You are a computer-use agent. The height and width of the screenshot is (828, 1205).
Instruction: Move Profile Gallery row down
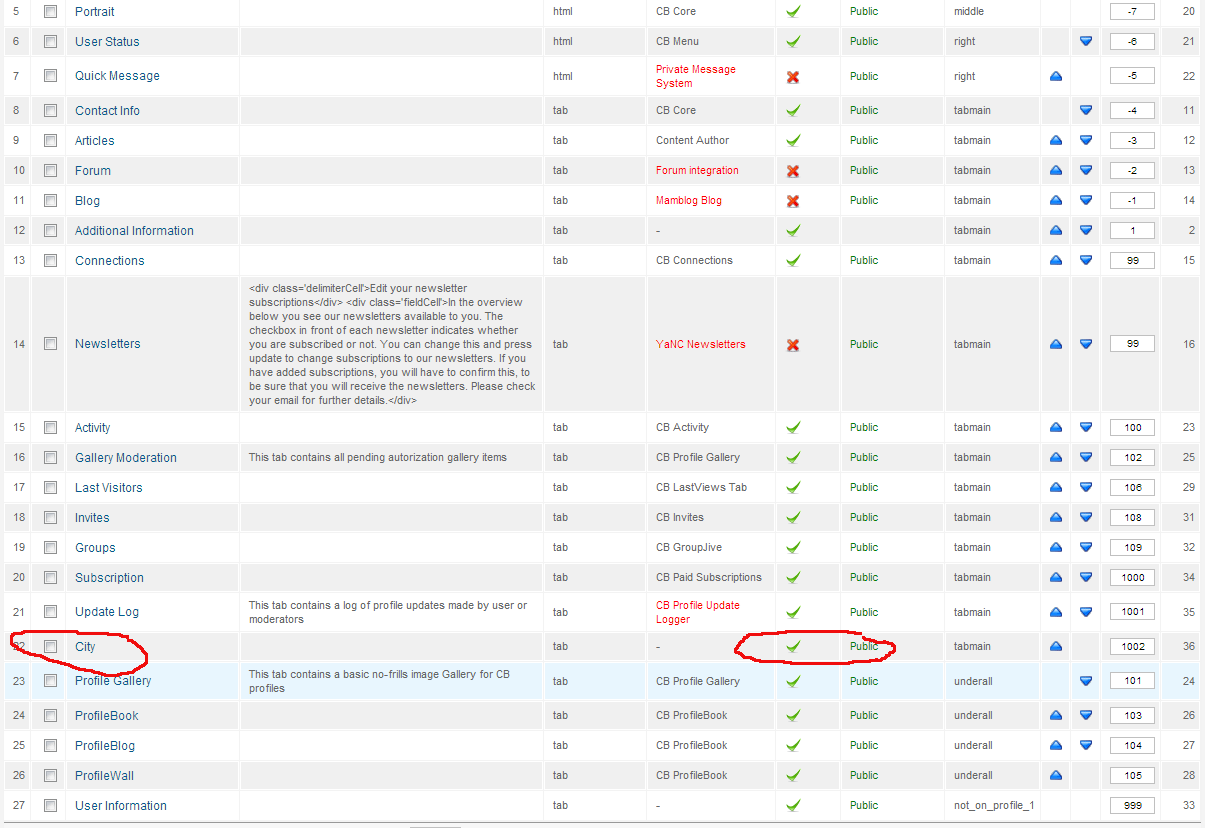[x=1086, y=681]
